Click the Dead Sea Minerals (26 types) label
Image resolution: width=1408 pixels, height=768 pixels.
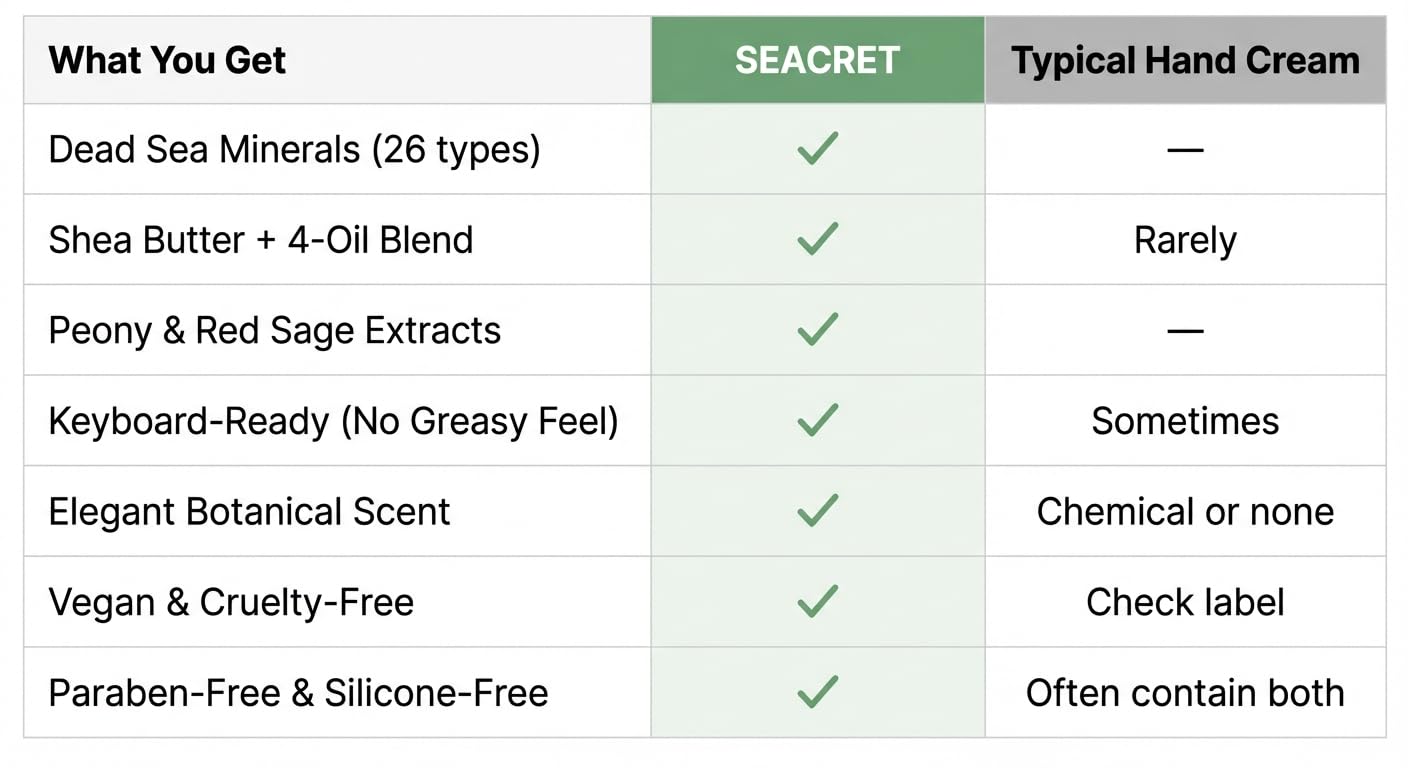coord(294,150)
